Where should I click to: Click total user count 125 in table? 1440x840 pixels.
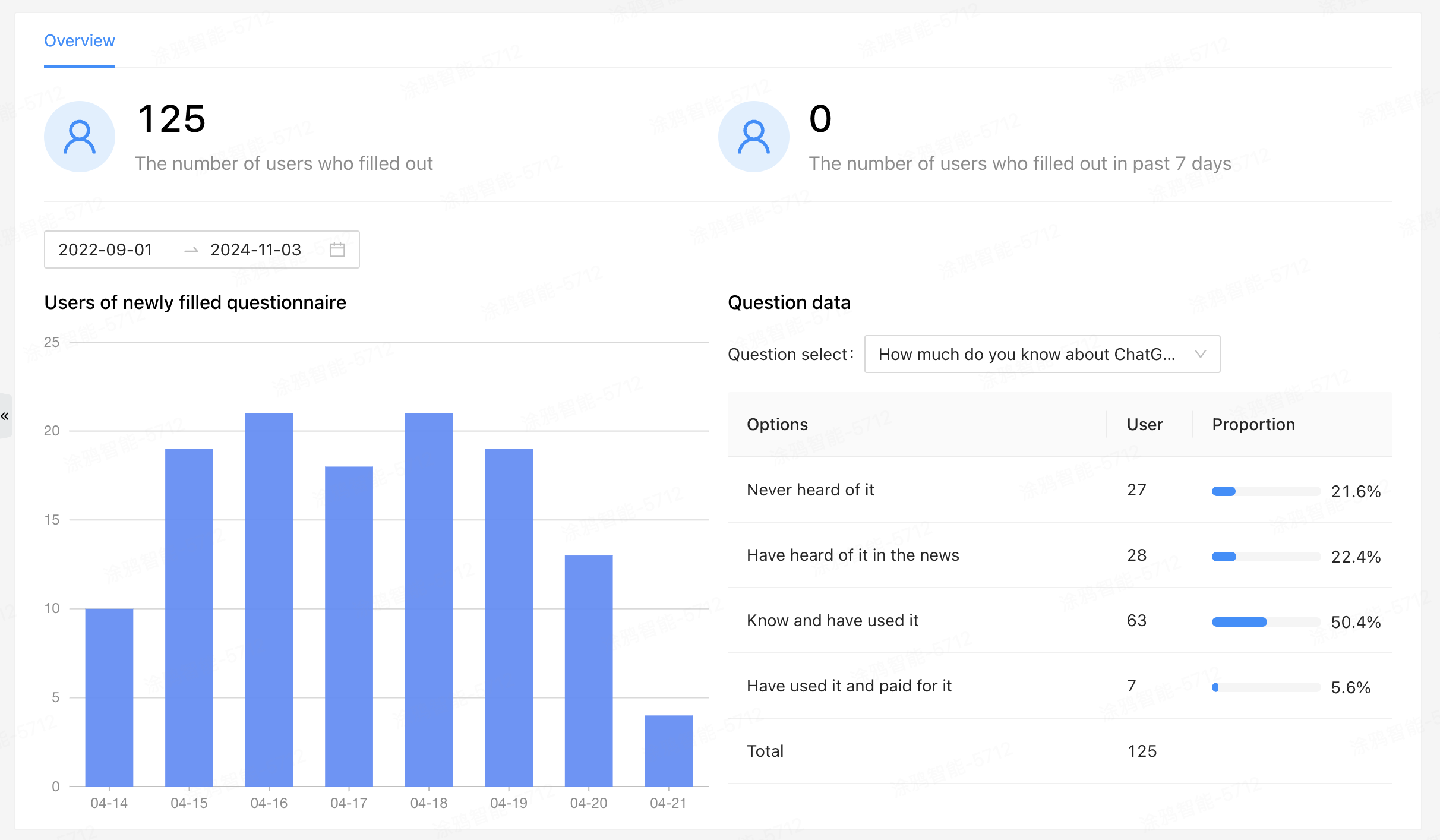click(x=1142, y=751)
